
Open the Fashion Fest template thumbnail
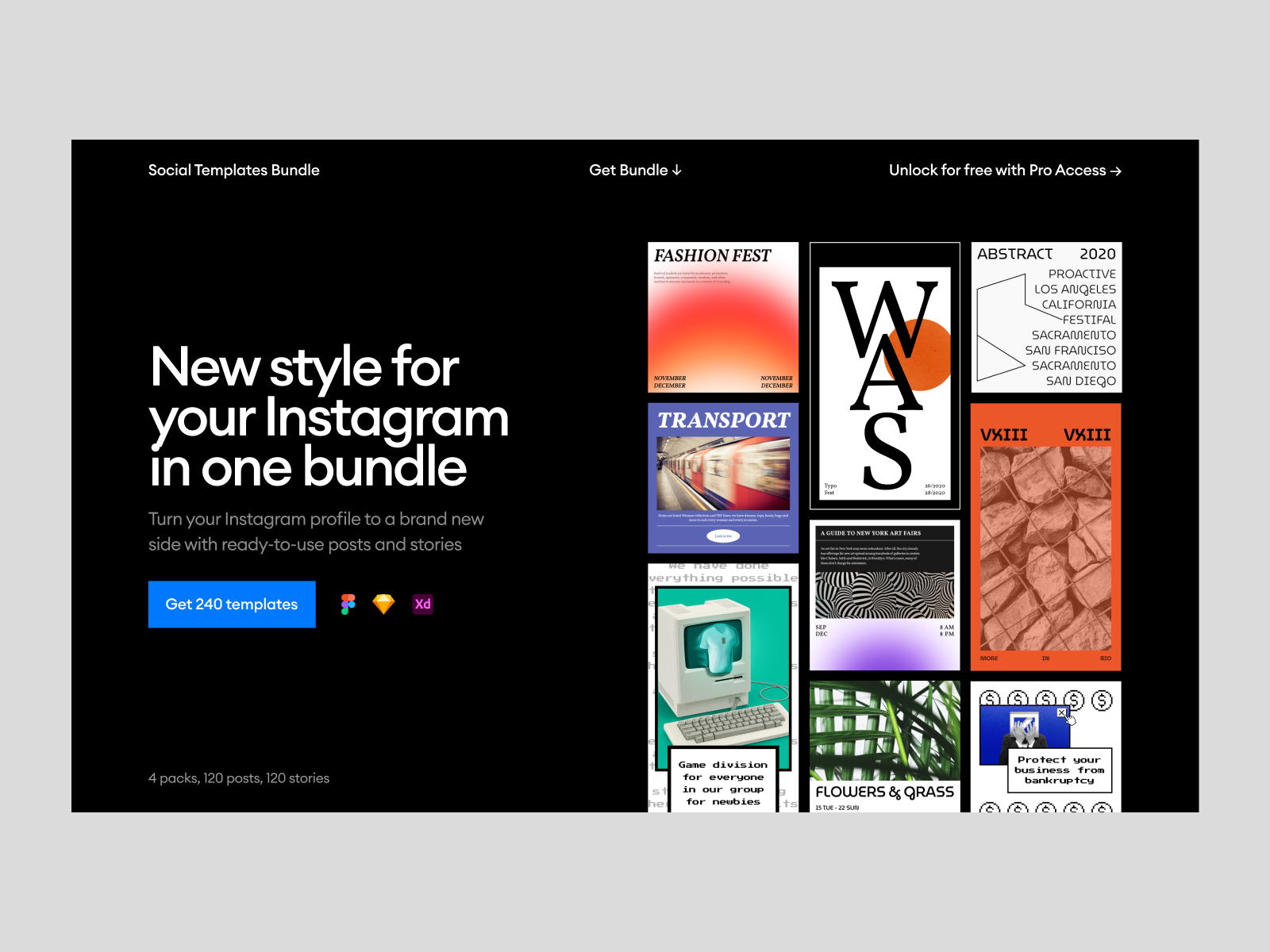click(723, 317)
